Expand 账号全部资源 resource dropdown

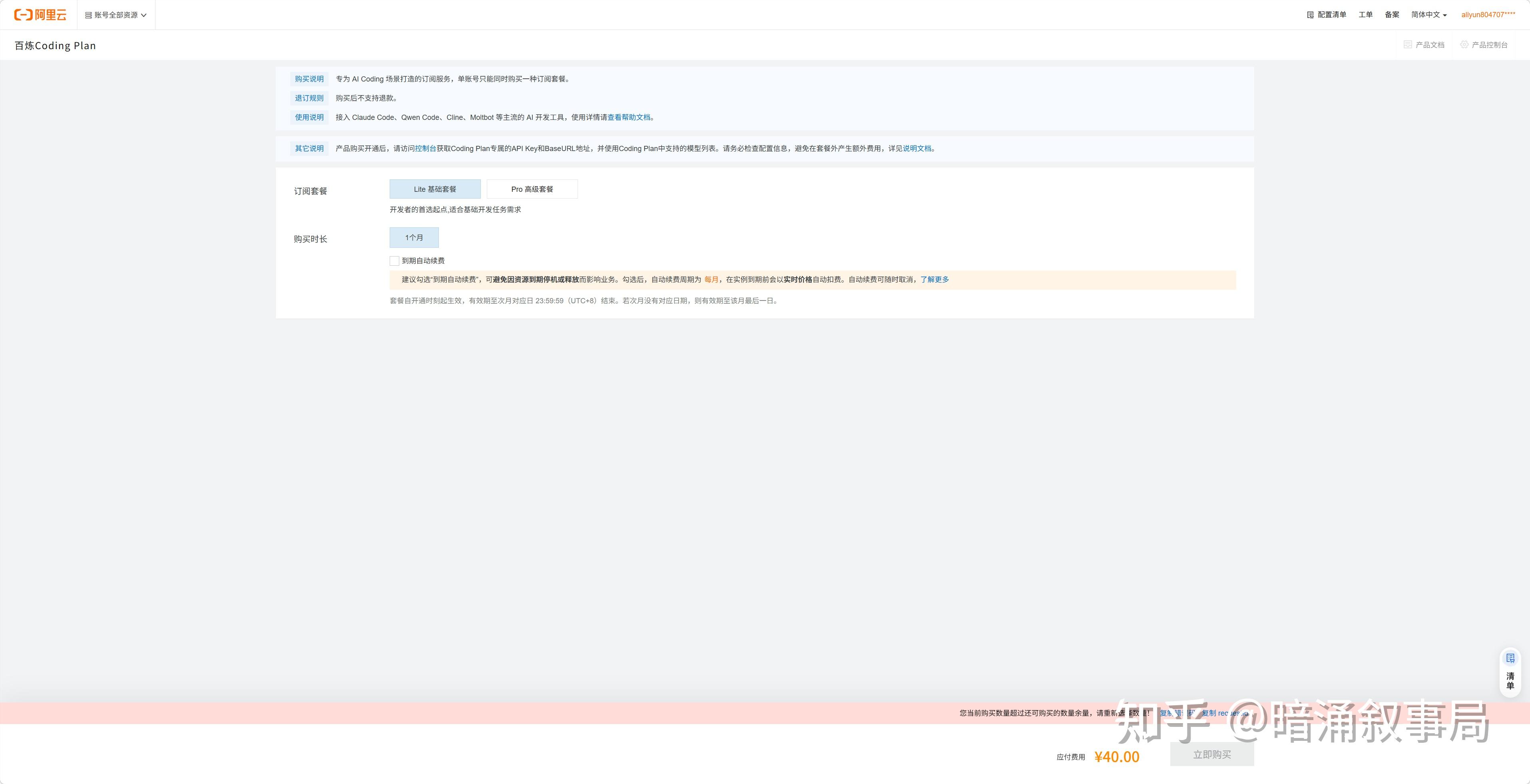tap(116, 15)
